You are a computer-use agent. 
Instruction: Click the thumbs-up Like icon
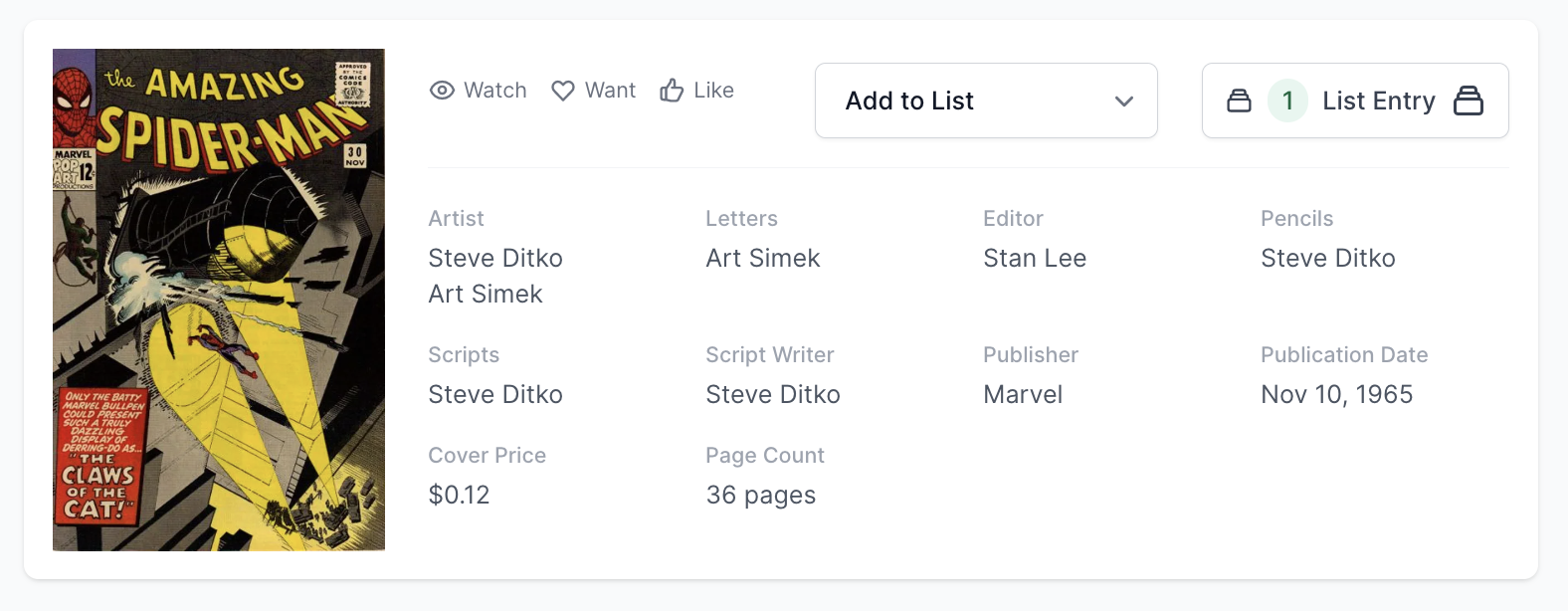point(672,91)
